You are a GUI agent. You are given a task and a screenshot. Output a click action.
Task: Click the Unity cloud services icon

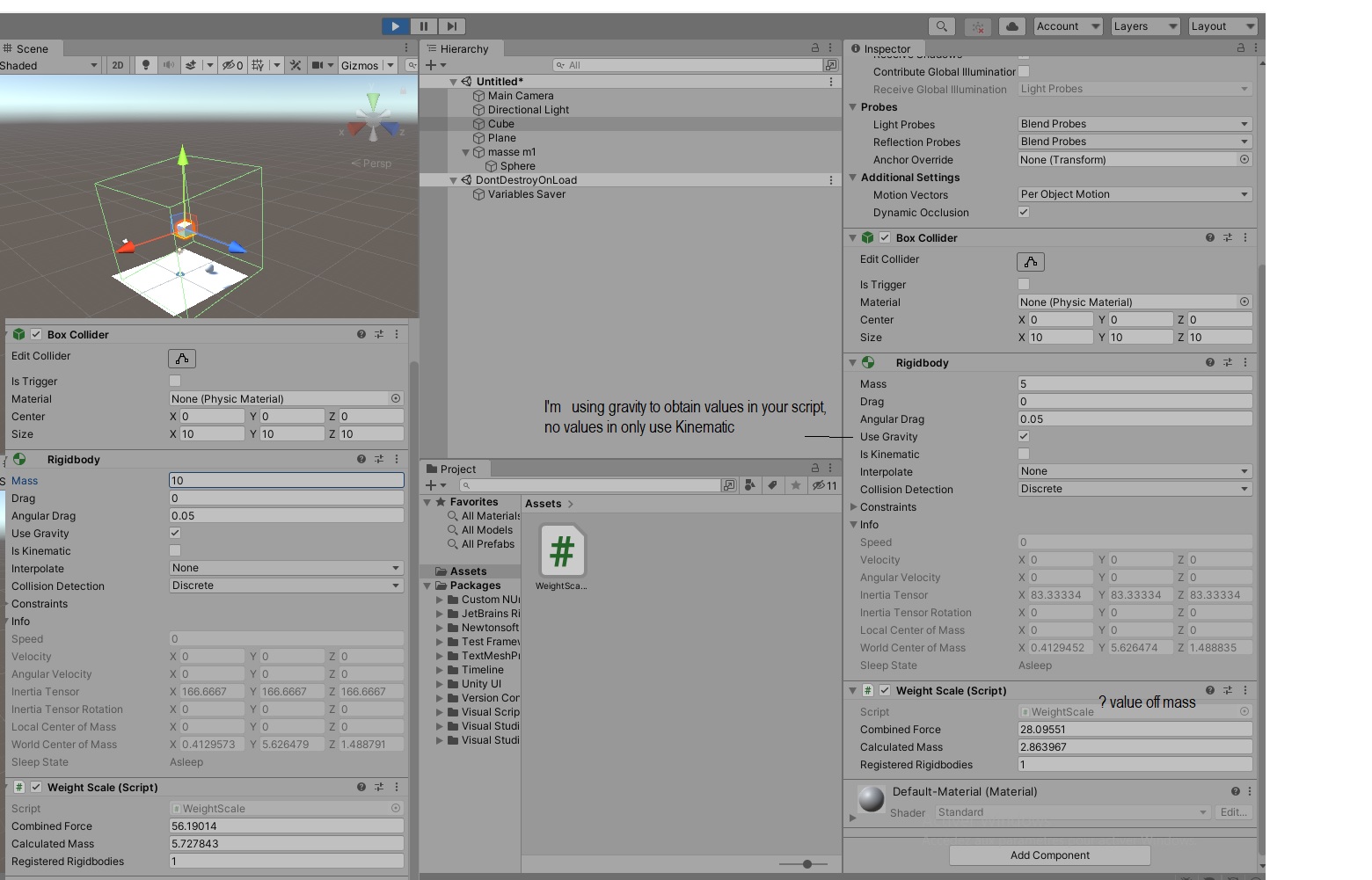point(1011,25)
